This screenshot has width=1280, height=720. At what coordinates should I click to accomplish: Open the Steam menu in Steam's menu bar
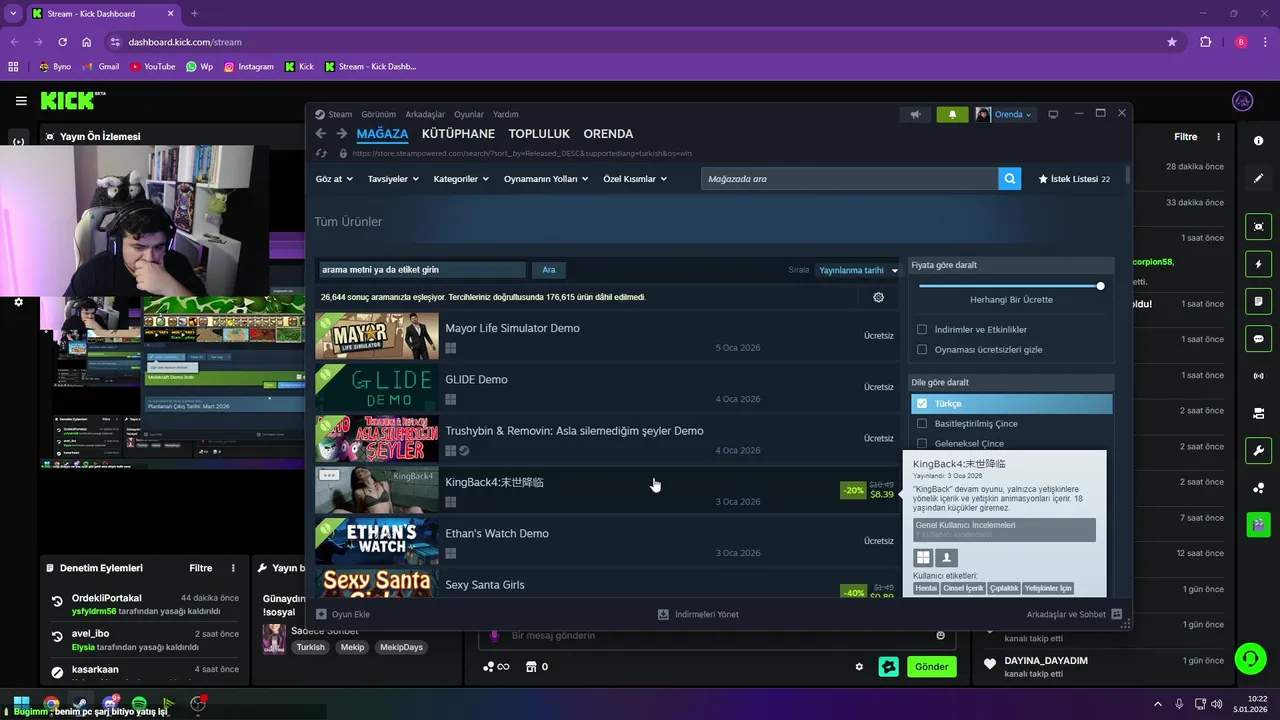[340, 114]
